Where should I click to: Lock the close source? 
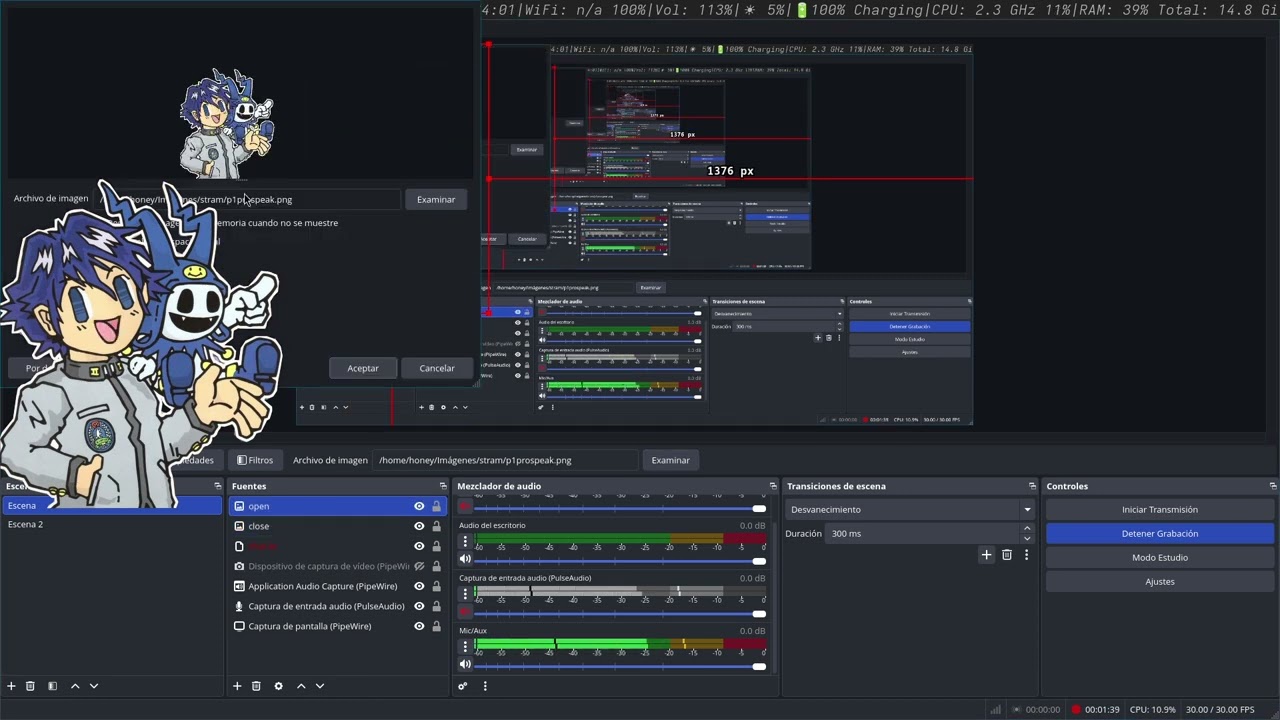[436, 526]
